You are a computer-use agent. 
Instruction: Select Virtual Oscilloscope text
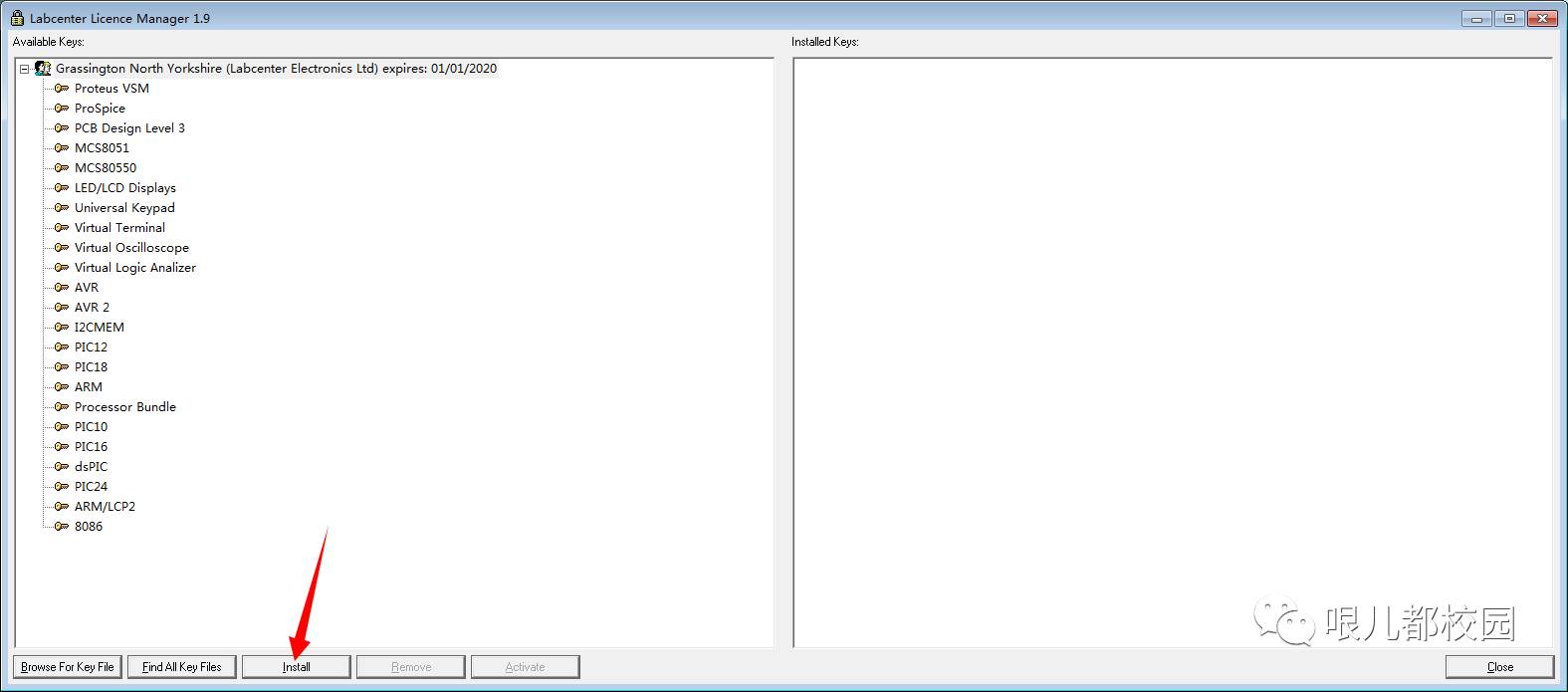[131, 248]
